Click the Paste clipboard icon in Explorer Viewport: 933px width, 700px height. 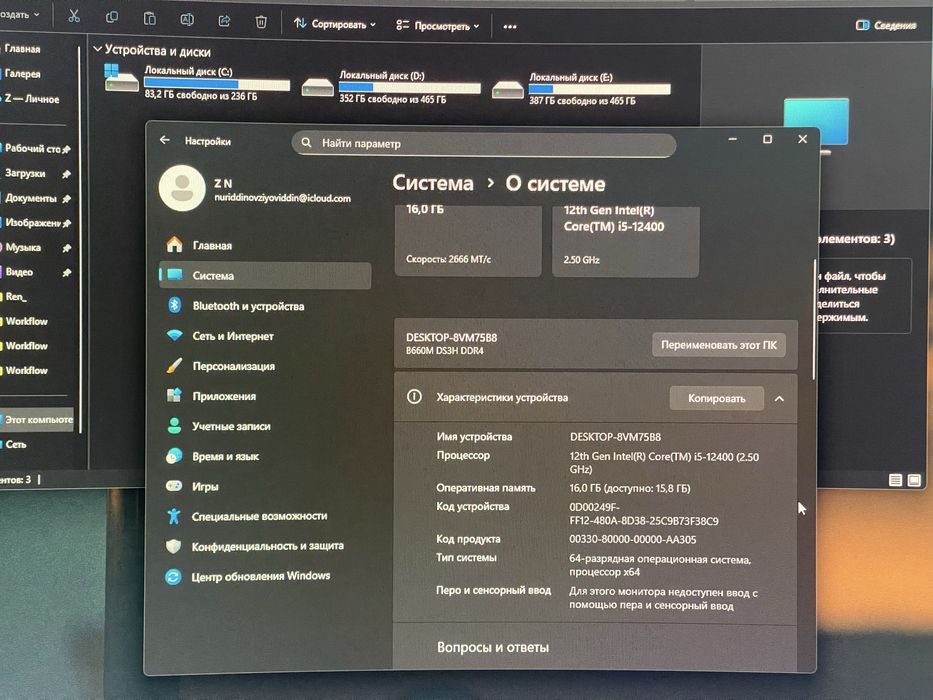[149, 19]
